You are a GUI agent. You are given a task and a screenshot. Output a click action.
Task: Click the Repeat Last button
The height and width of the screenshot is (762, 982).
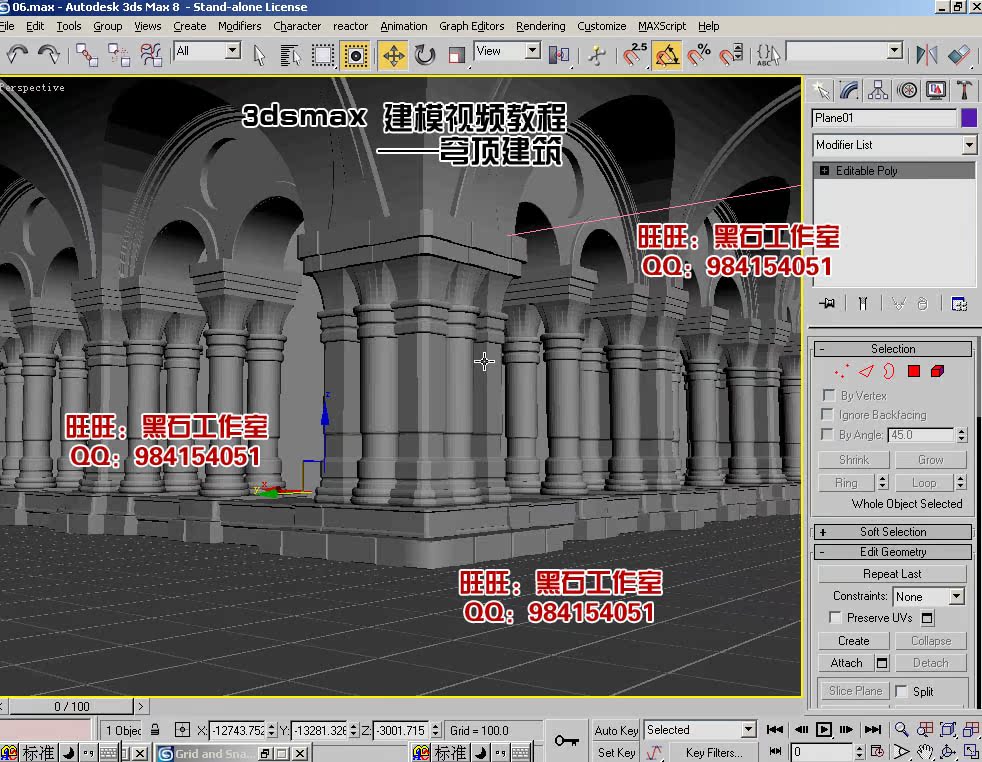(x=892, y=574)
